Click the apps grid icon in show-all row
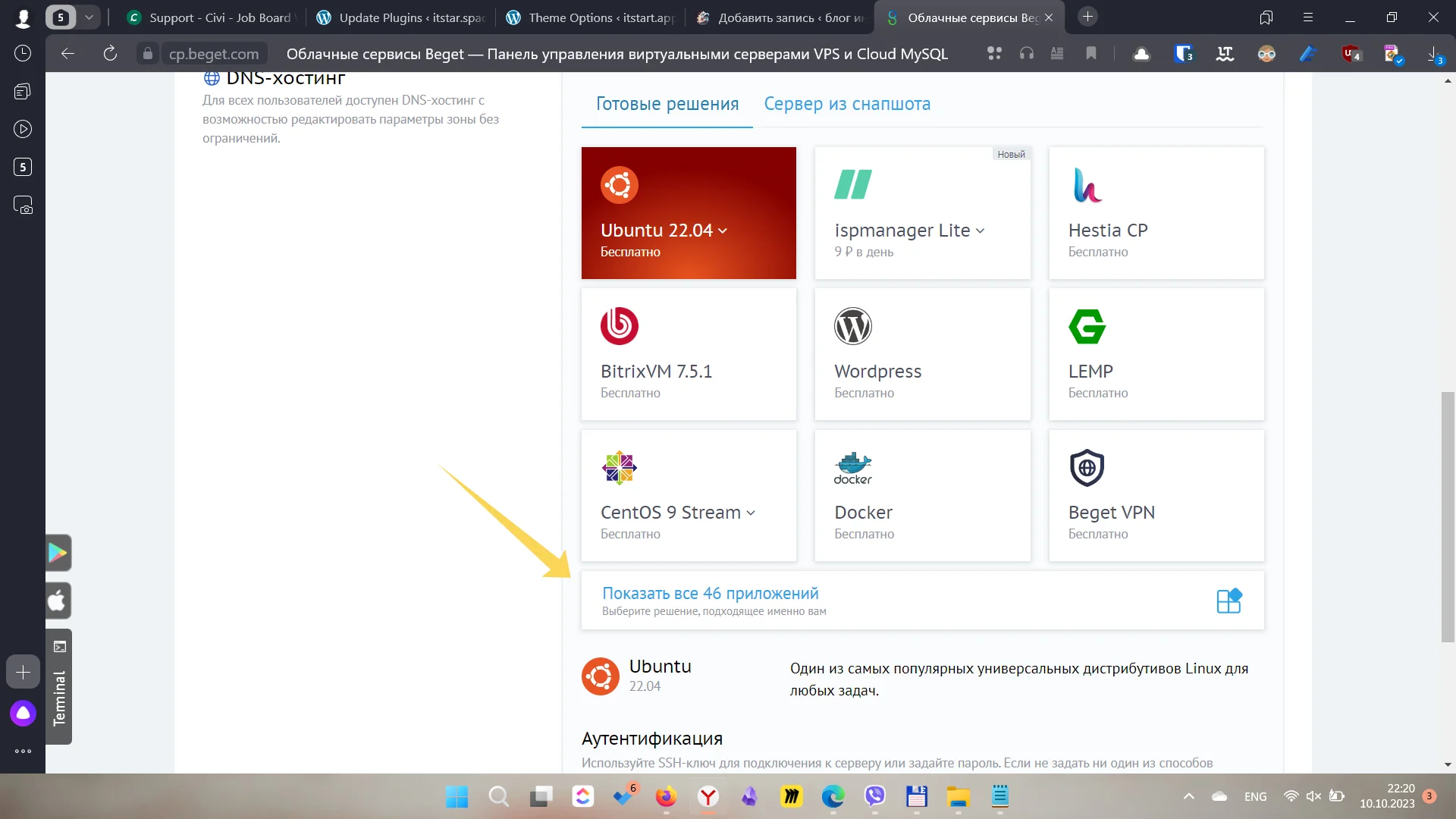Image resolution: width=1456 pixels, height=819 pixels. click(x=1228, y=601)
